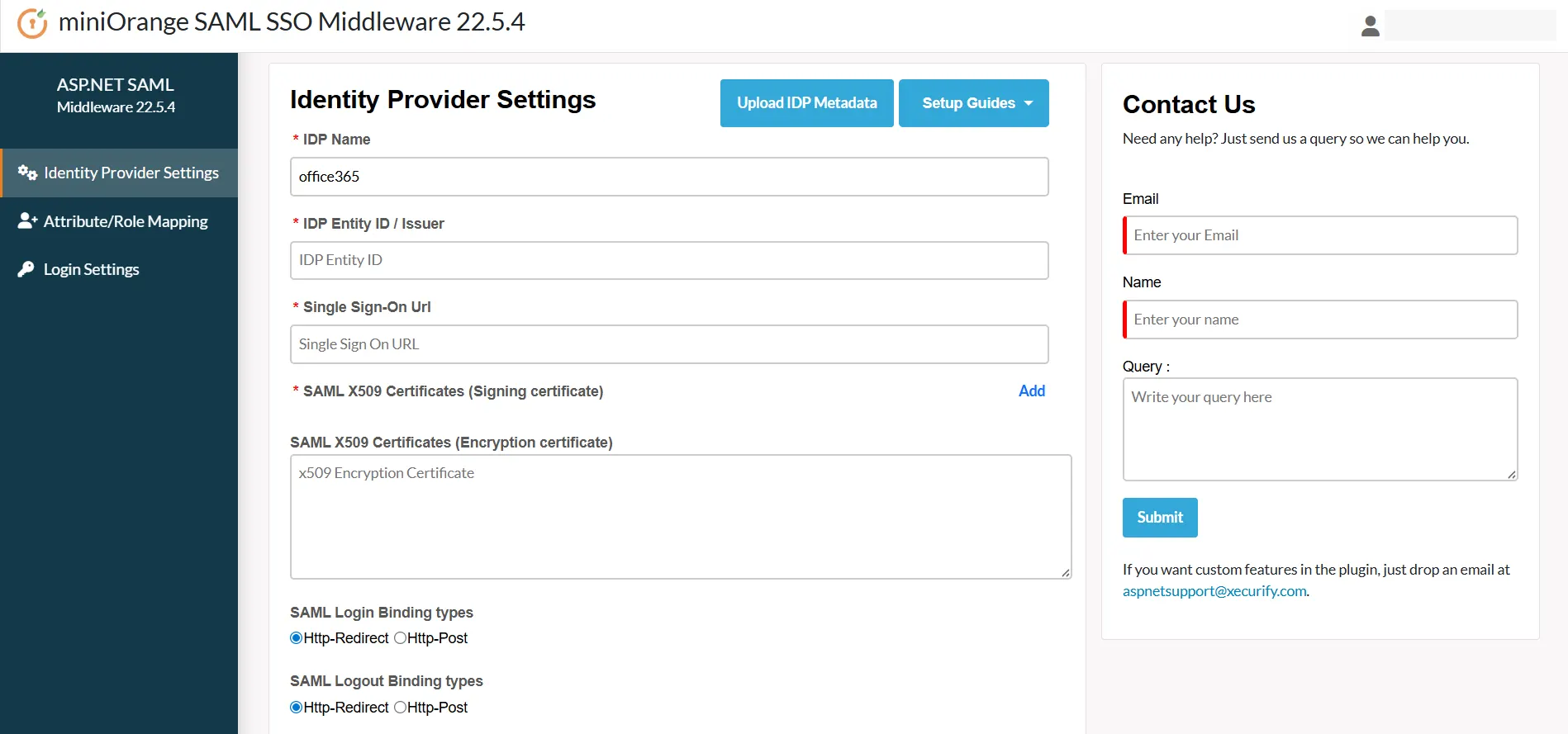The height and width of the screenshot is (734, 1568).
Task: Click into the Single Sign On URL field
Action: click(x=669, y=344)
